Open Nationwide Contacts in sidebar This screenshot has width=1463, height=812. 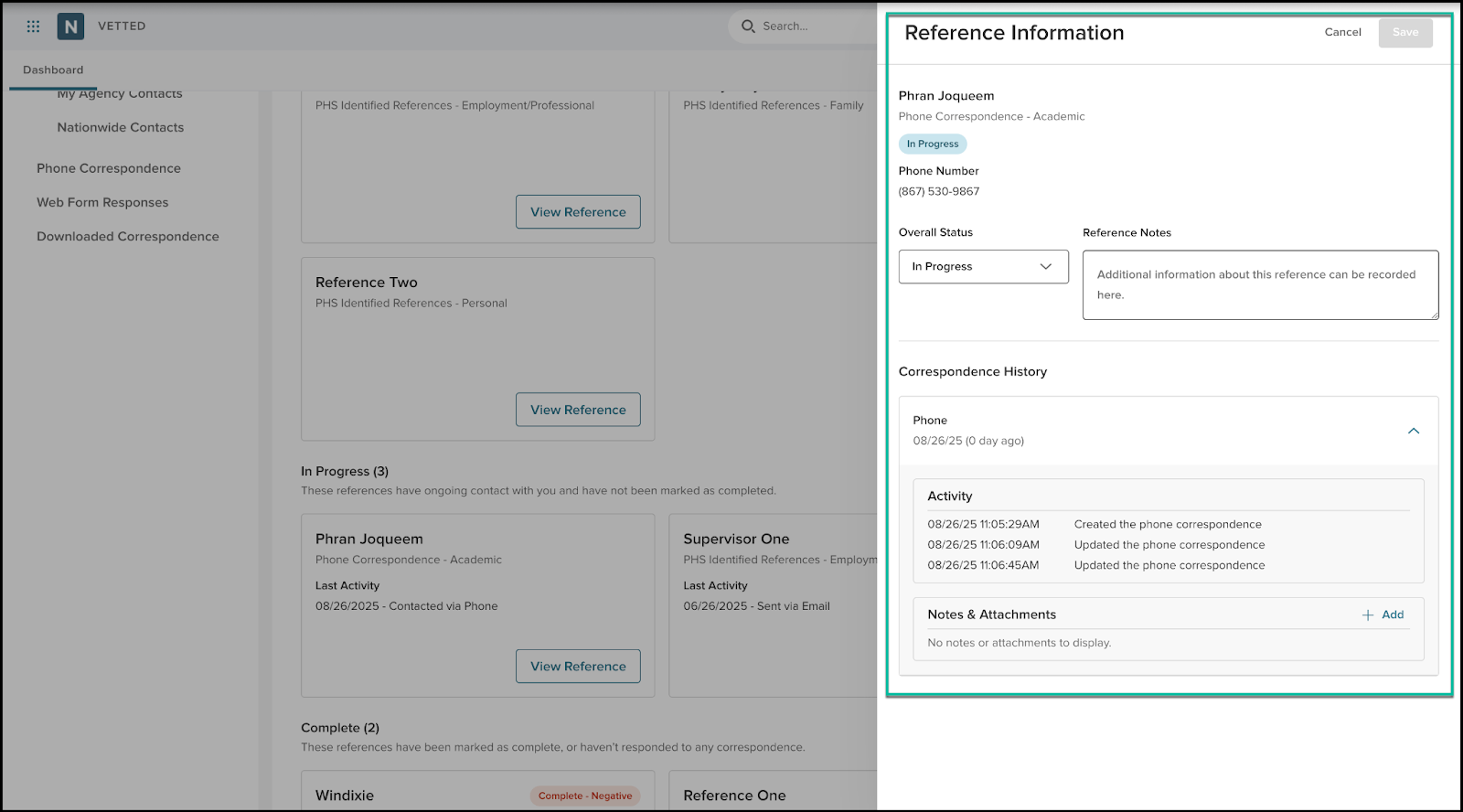121,128
